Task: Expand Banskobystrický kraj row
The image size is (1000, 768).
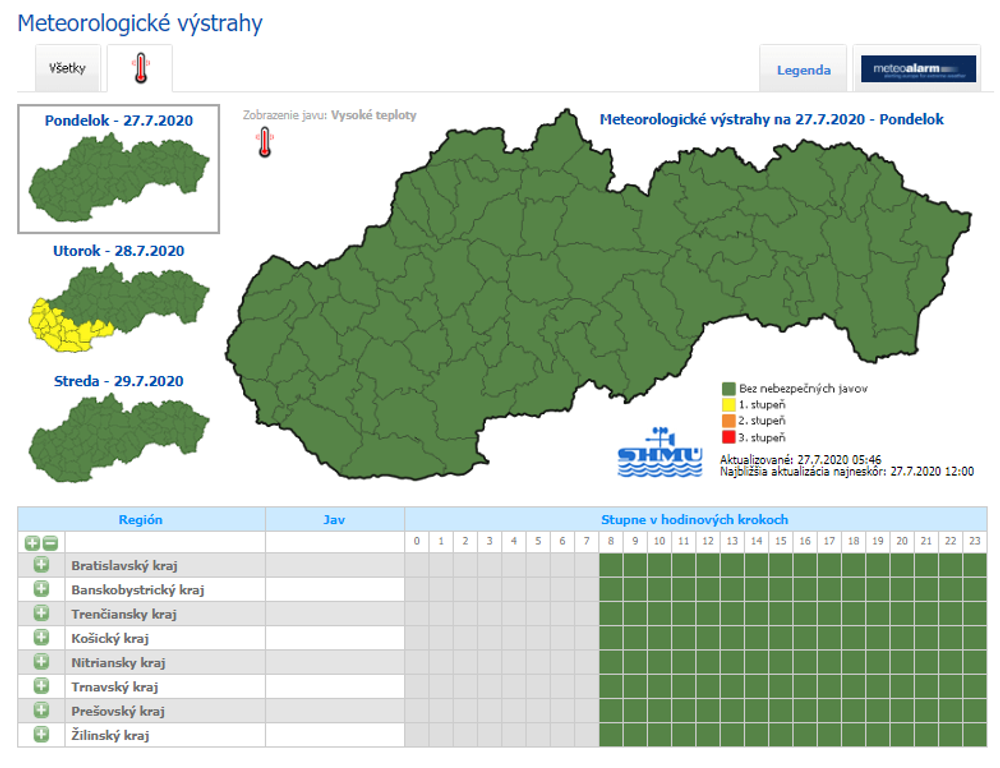Action: [x=41, y=590]
